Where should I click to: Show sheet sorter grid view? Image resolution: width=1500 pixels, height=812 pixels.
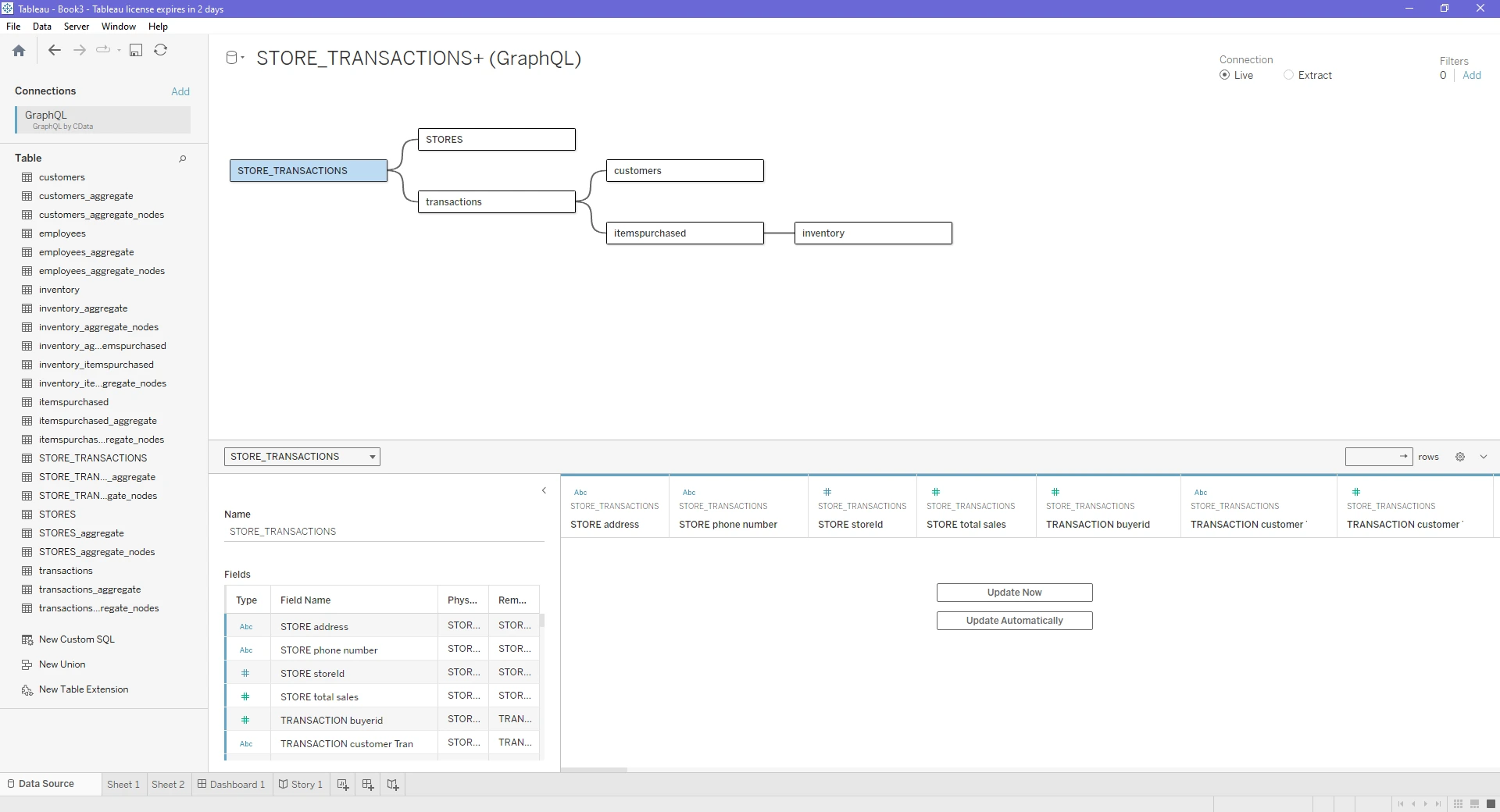tap(1459, 803)
